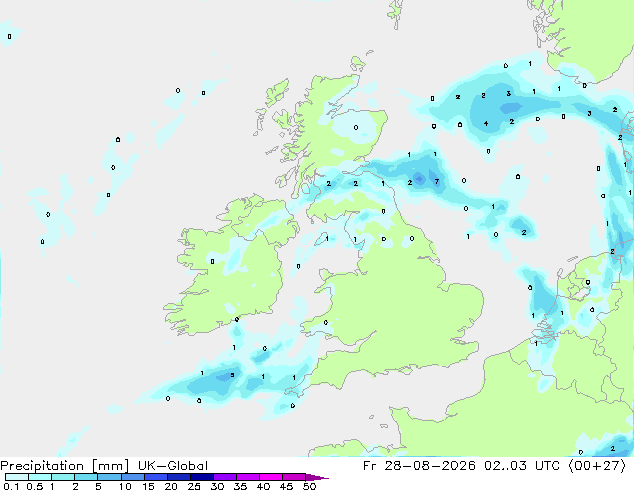Click the 20–25 mm legend color swatch

178,477
